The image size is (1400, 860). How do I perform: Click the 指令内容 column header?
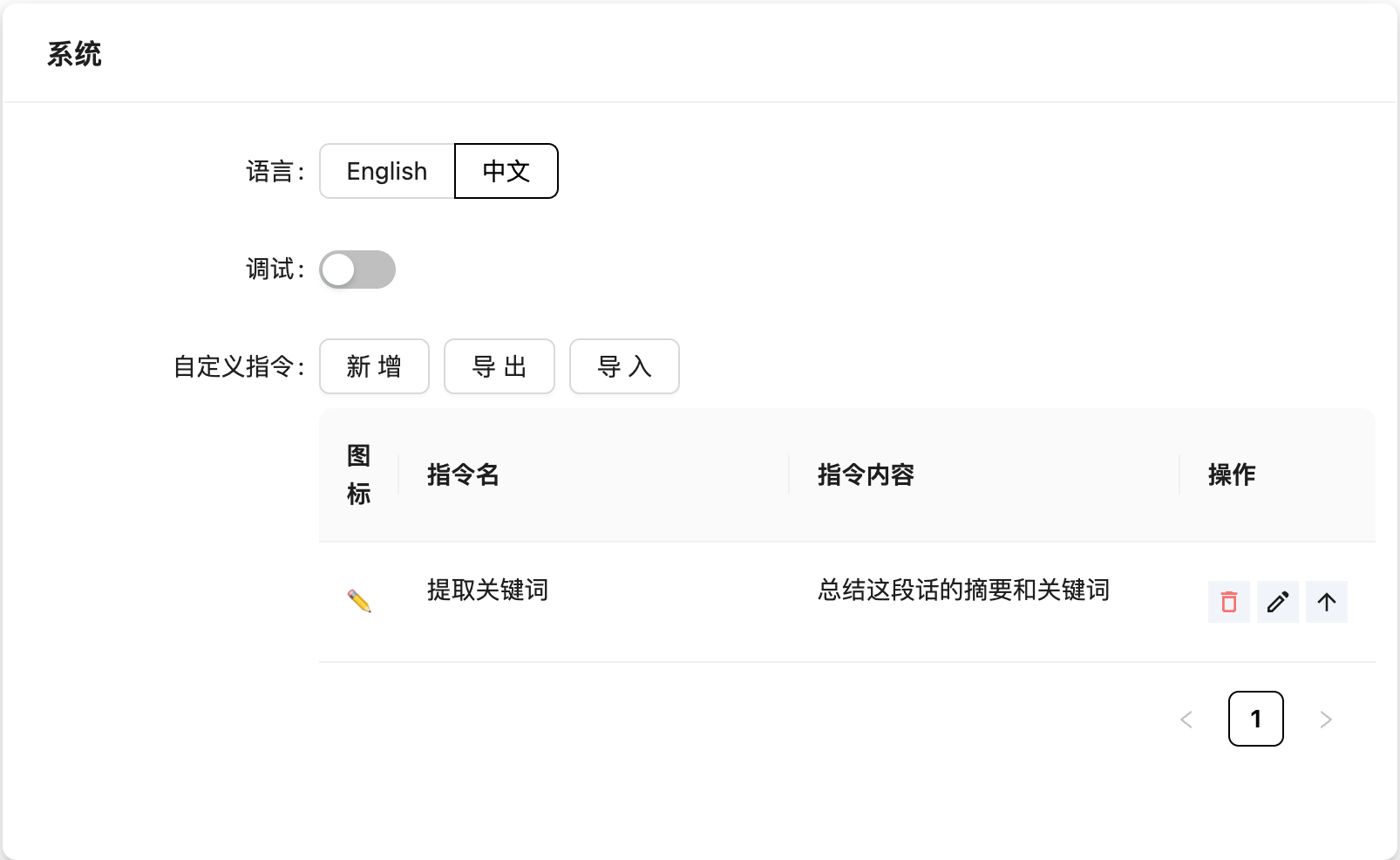pos(866,474)
